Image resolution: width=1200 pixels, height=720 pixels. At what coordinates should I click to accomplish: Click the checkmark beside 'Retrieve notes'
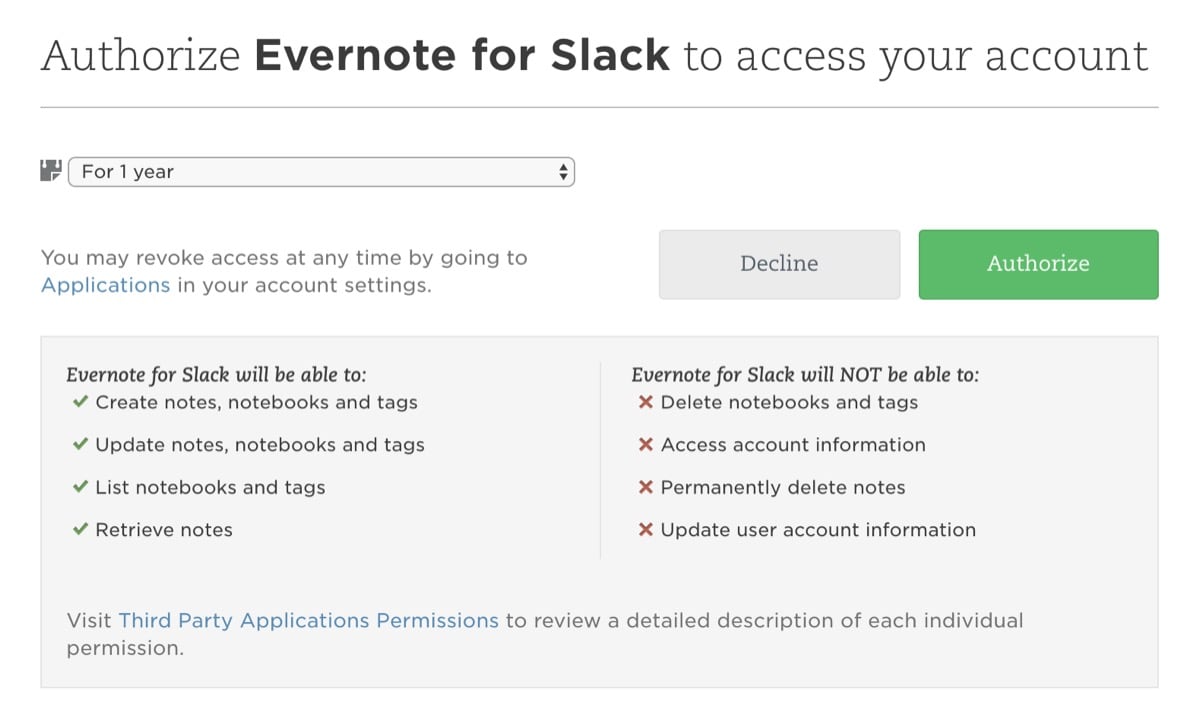pos(80,530)
